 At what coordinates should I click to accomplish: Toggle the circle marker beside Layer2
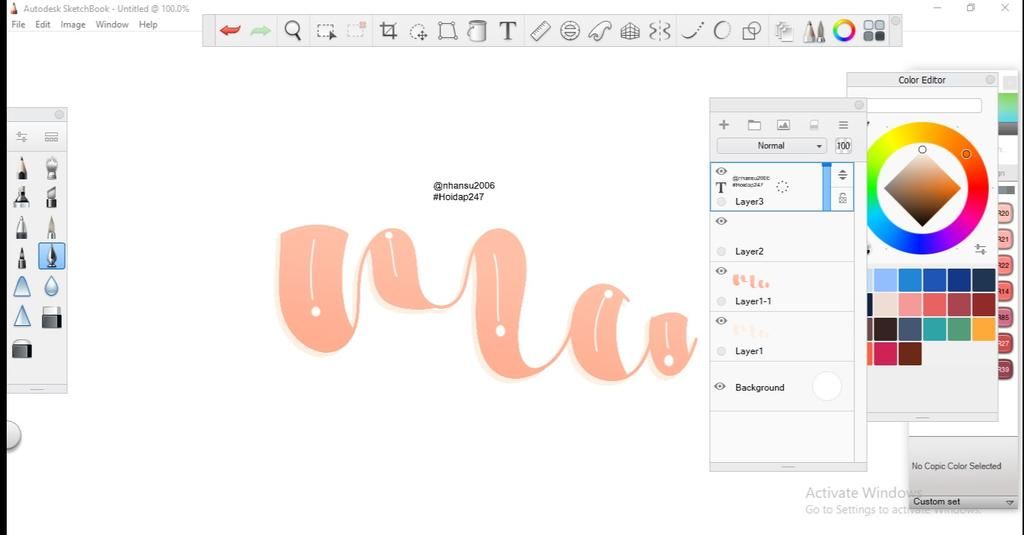pyautogui.click(x=721, y=251)
